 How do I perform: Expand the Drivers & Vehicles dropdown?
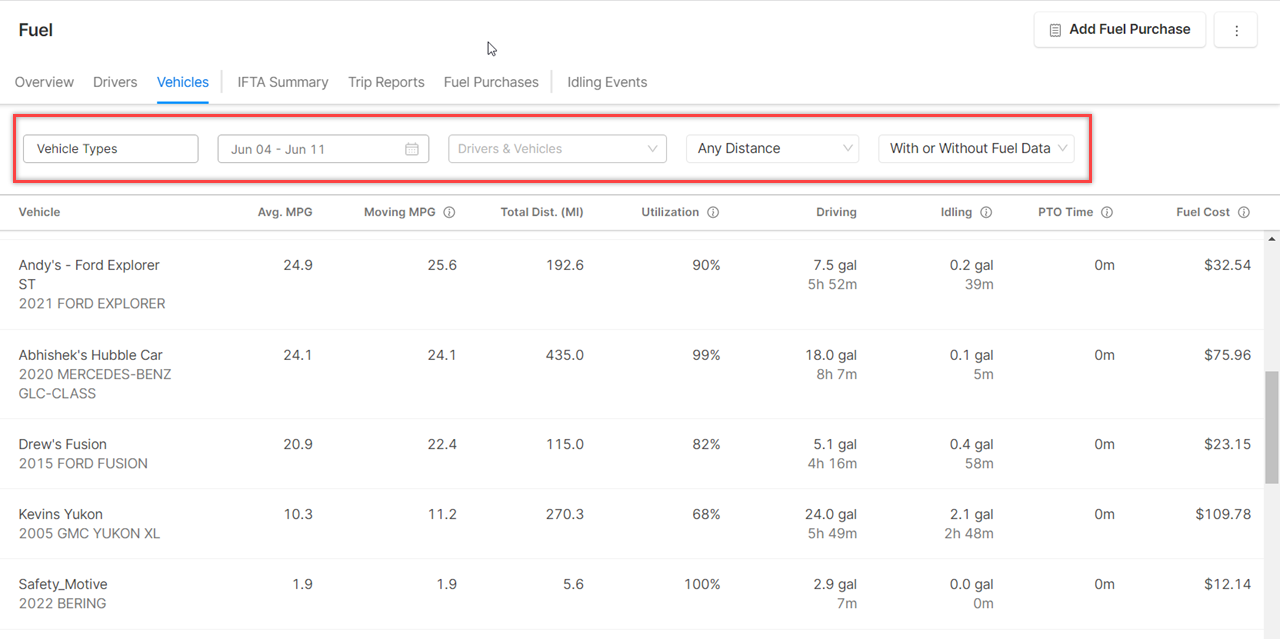pyautogui.click(x=557, y=149)
